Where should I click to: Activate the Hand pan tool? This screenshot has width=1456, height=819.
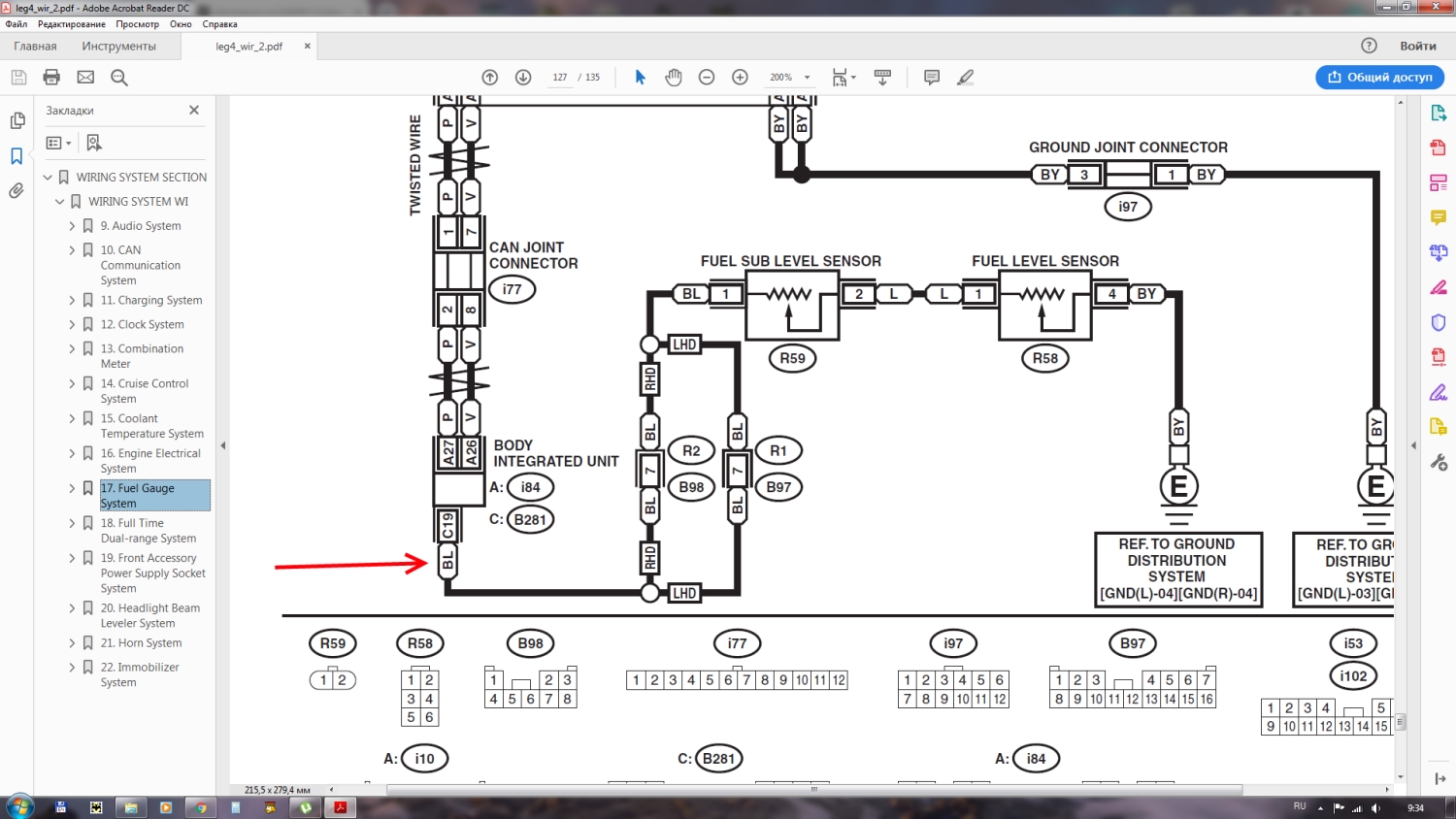pos(673,78)
